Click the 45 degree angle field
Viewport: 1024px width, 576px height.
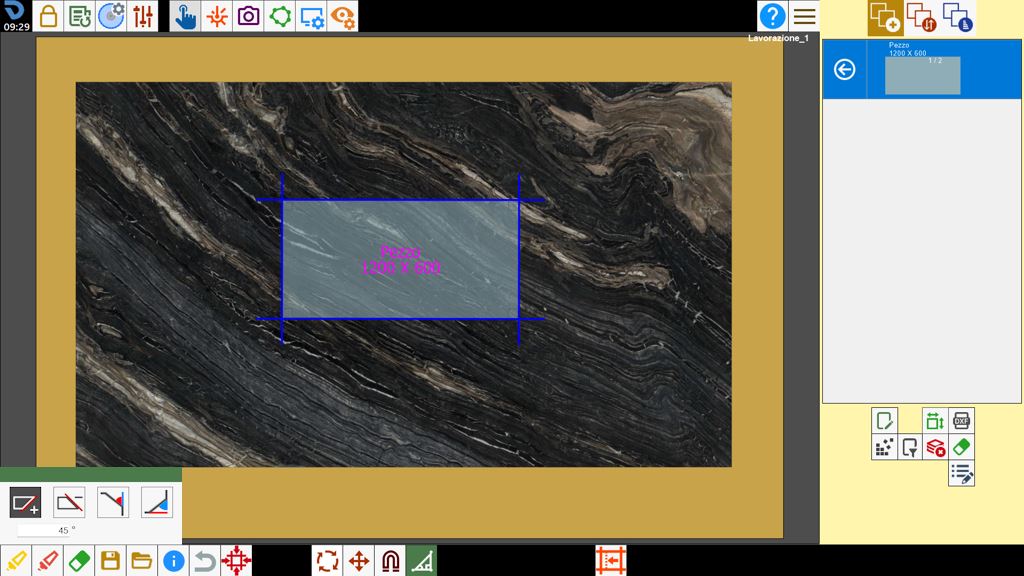[x=46, y=530]
